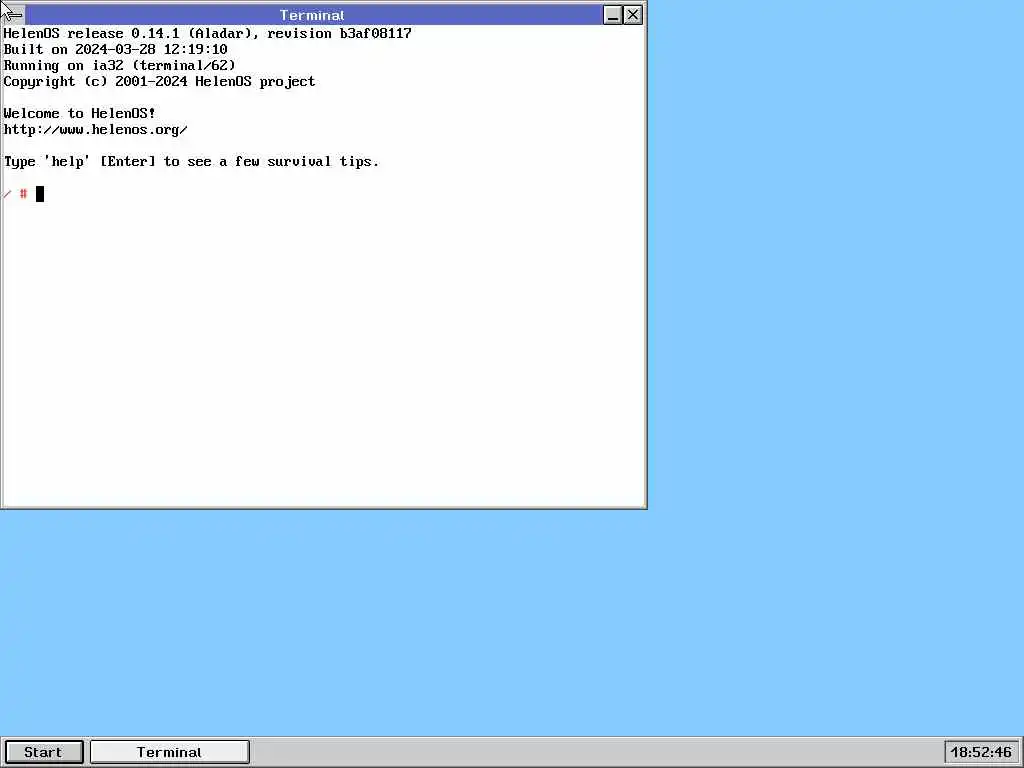1024x768 pixels.
Task: Click the HelenOS release 0.14.1 line
Action: (208, 33)
